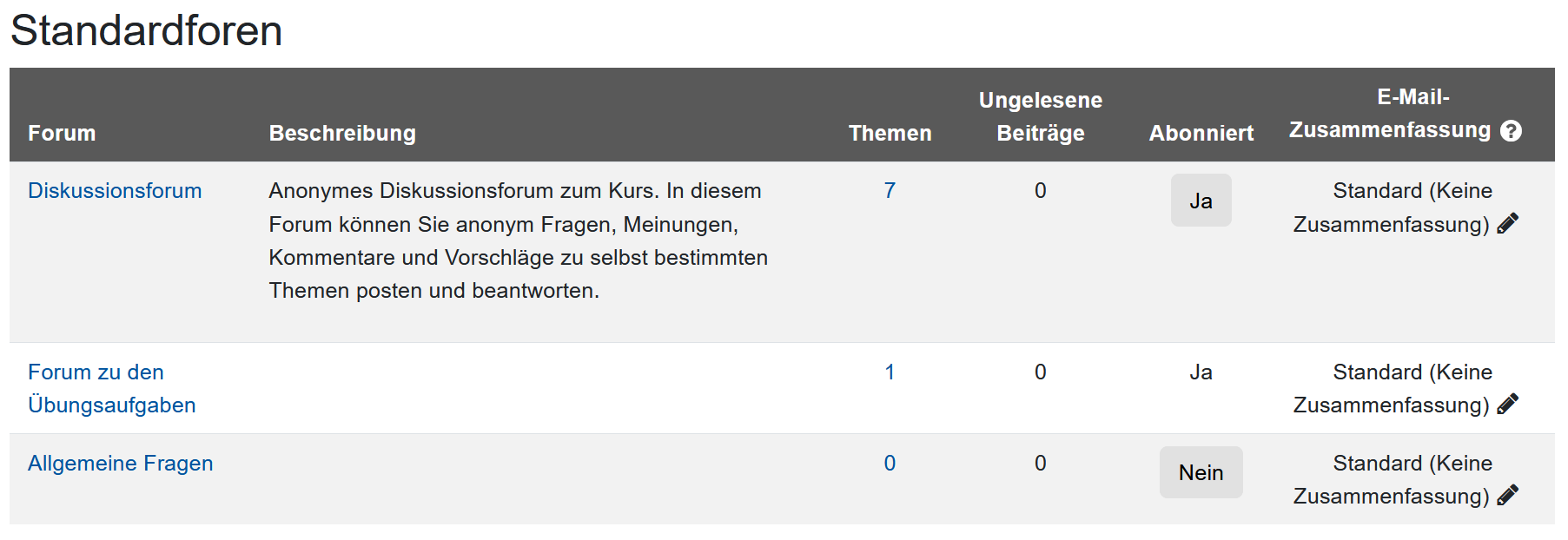
Task: Open the single topic of Forum zu den Übungsaufgaben
Action: [x=890, y=372]
